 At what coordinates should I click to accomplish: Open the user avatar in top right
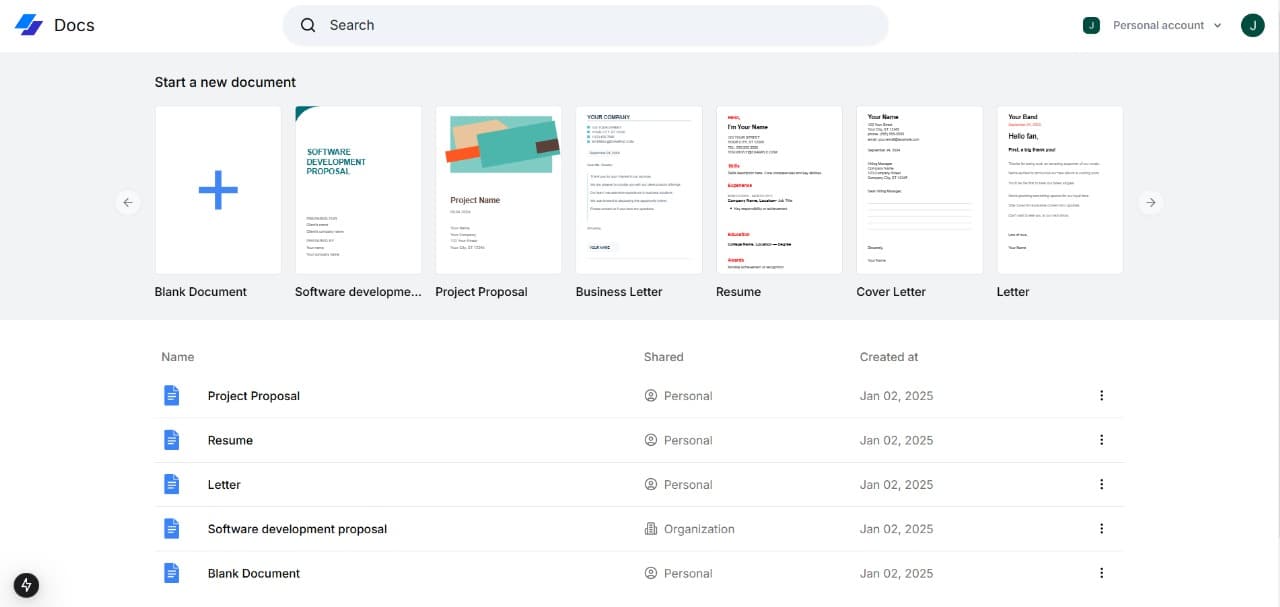(x=1253, y=25)
